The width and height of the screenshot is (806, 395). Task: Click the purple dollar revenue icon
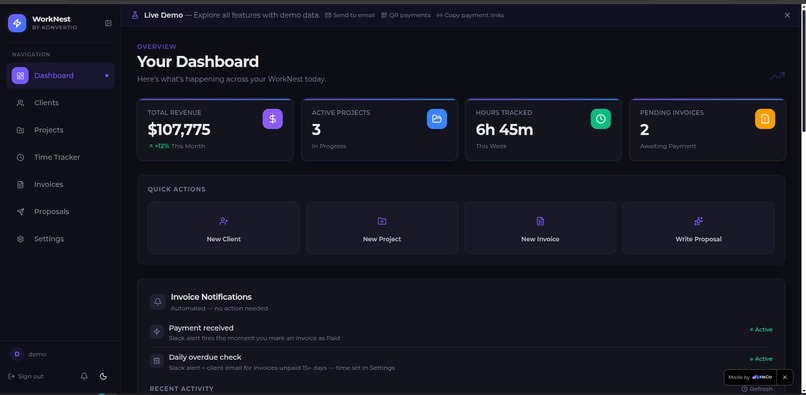point(272,119)
